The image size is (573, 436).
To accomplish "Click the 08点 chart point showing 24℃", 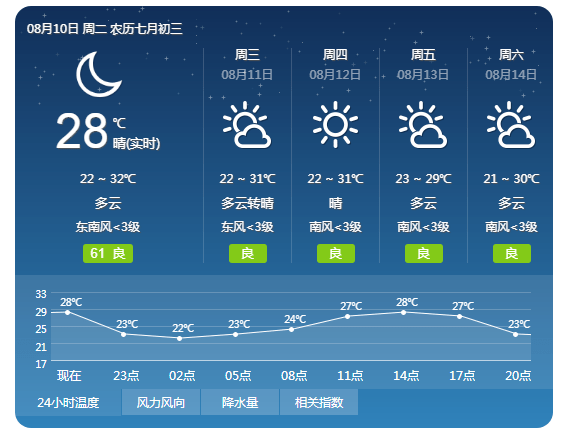I will coord(291,329).
